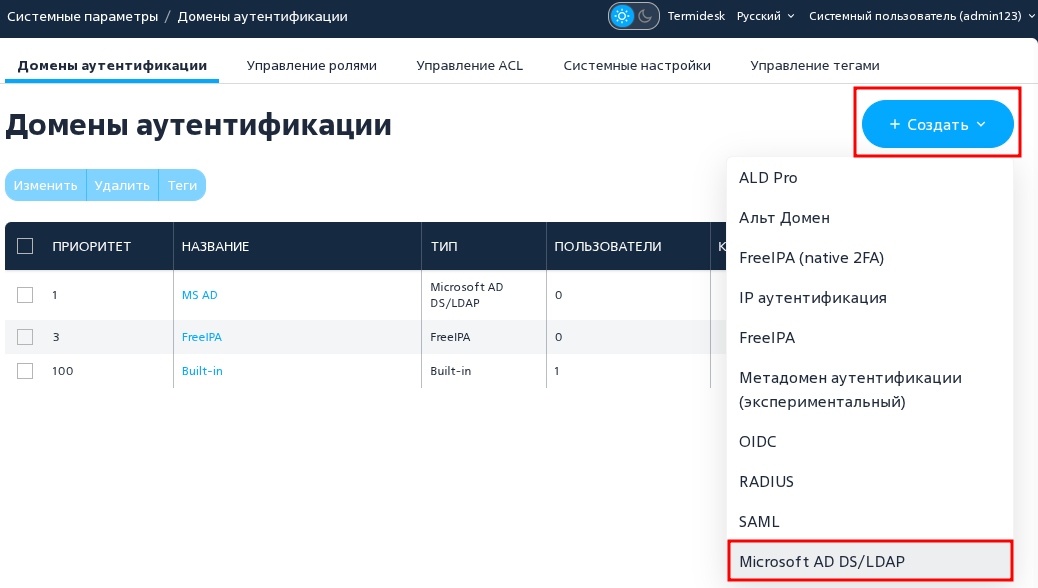The height and width of the screenshot is (588, 1038).
Task: Click the Домены аутентификации breadcrumb
Action: click(262, 16)
